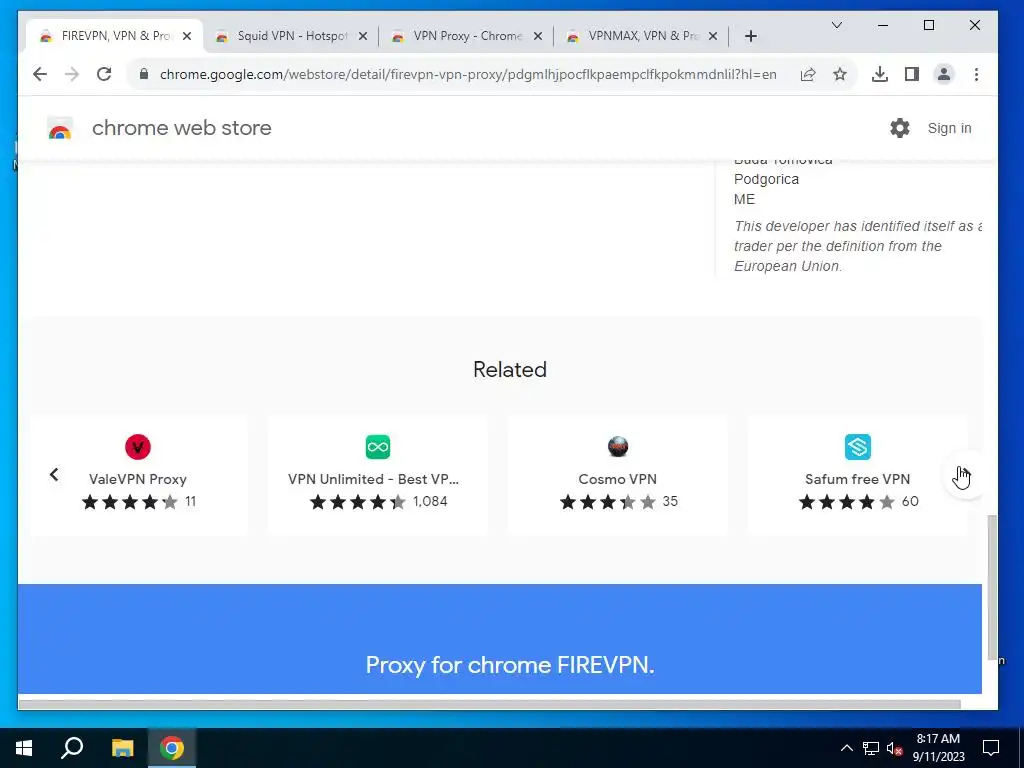Click 'Proxy for chrome FIREVPN.' banner text

509,665
